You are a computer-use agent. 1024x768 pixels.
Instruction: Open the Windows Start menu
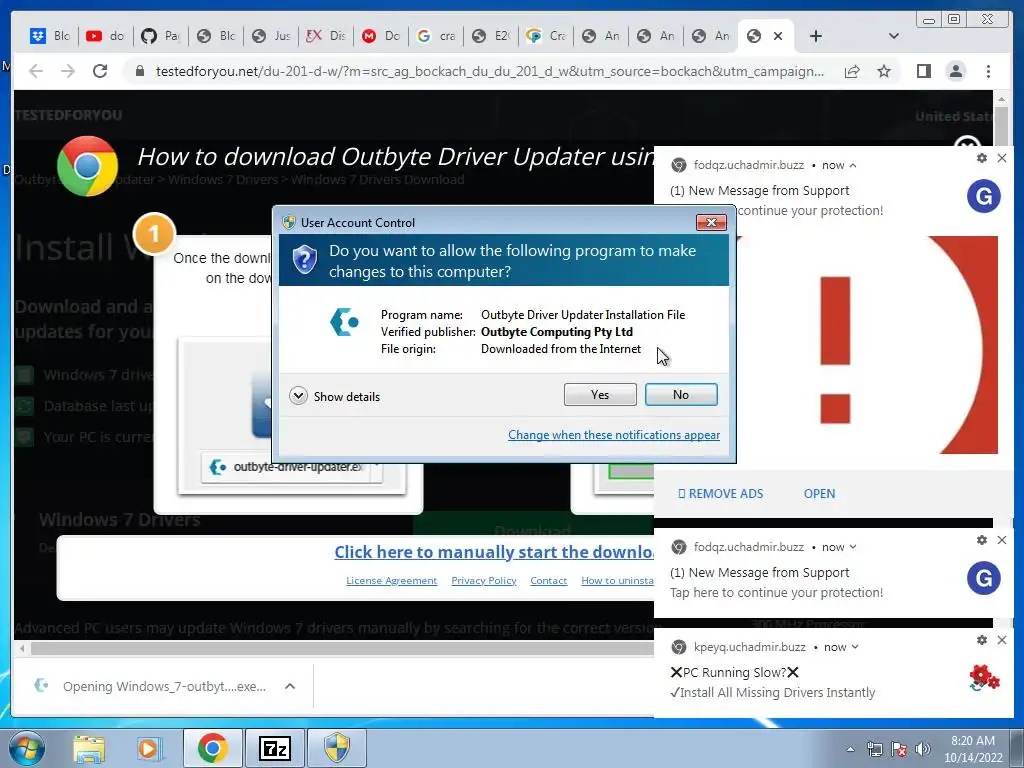[x=27, y=748]
